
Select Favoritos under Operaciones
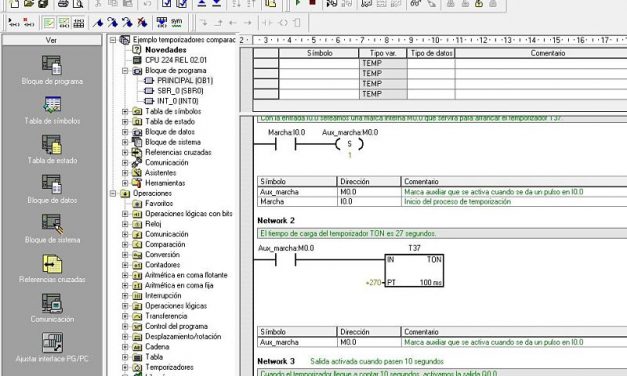click(159, 203)
